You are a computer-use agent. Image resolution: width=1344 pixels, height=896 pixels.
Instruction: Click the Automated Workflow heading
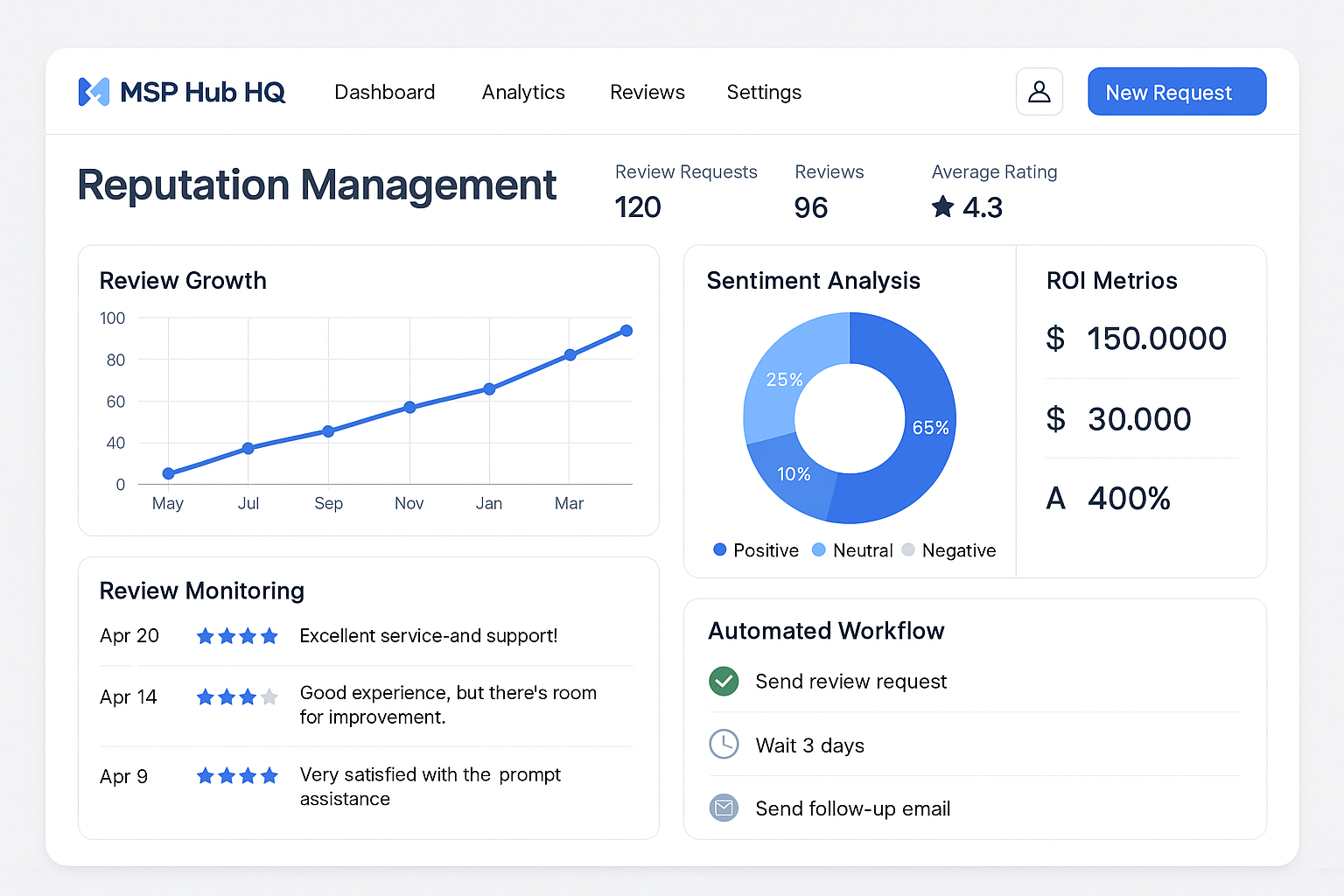(x=826, y=631)
